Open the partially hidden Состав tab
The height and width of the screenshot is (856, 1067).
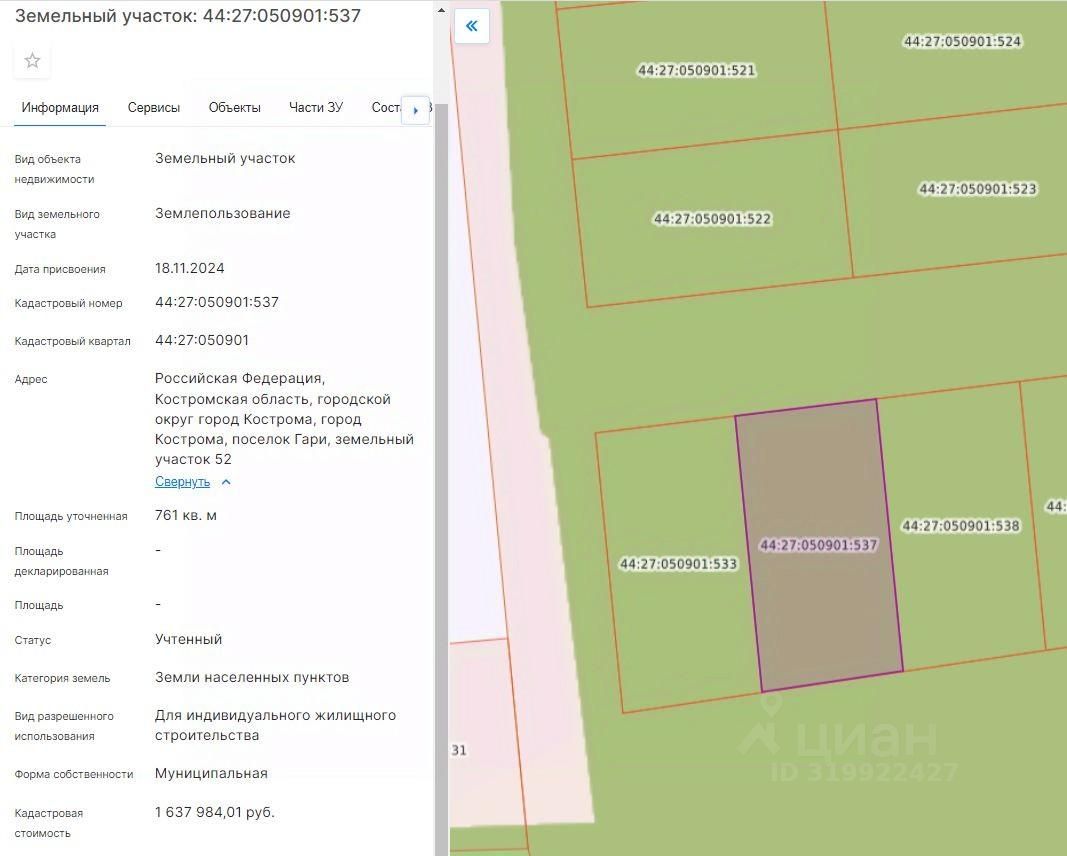pyautogui.click(x=387, y=108)
